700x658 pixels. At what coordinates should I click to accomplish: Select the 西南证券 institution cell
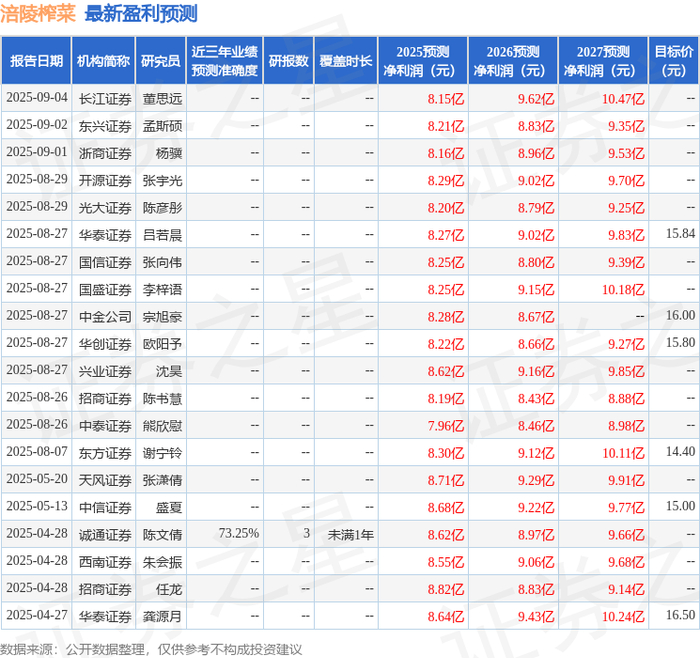coord(105,562)
